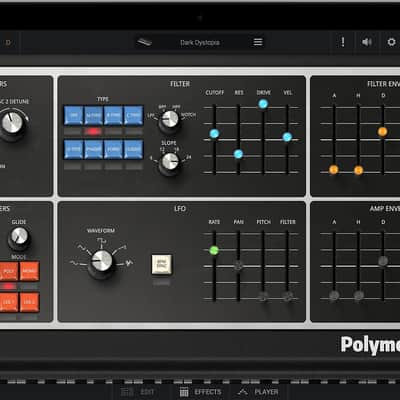Select the sample-and-hold icon on WAVEFORM knob
Image resolution: width=400 pixels, height=400 pixels.
129,263
